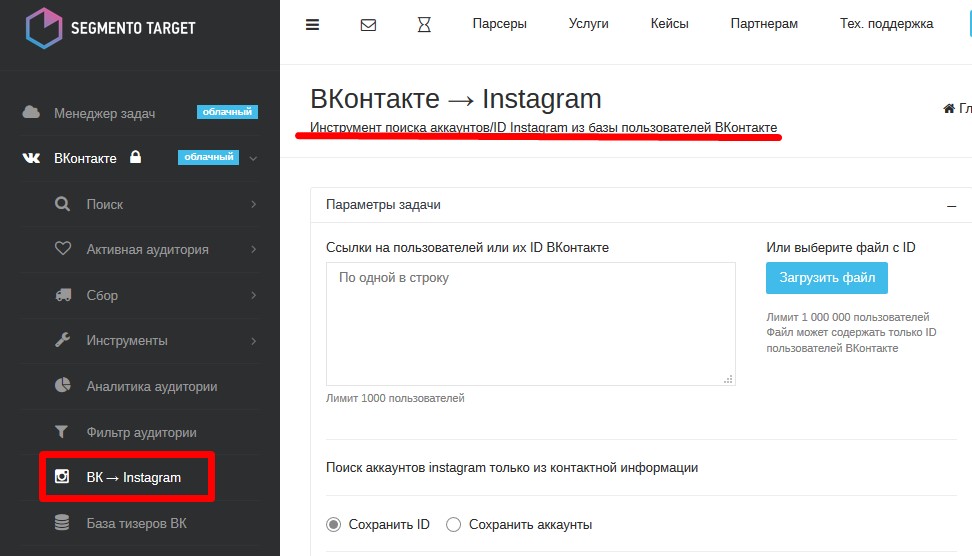This screenshot has height=556, width=972.
Task: Open the Партнерам menu item
Action: 764,24
